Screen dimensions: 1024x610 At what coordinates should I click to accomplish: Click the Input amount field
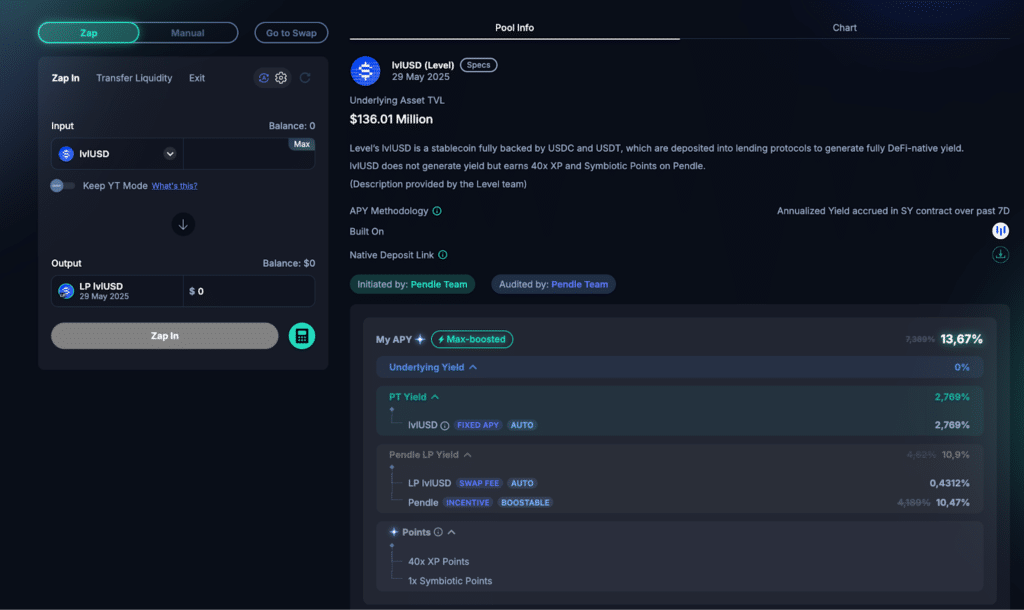point(249,154)
